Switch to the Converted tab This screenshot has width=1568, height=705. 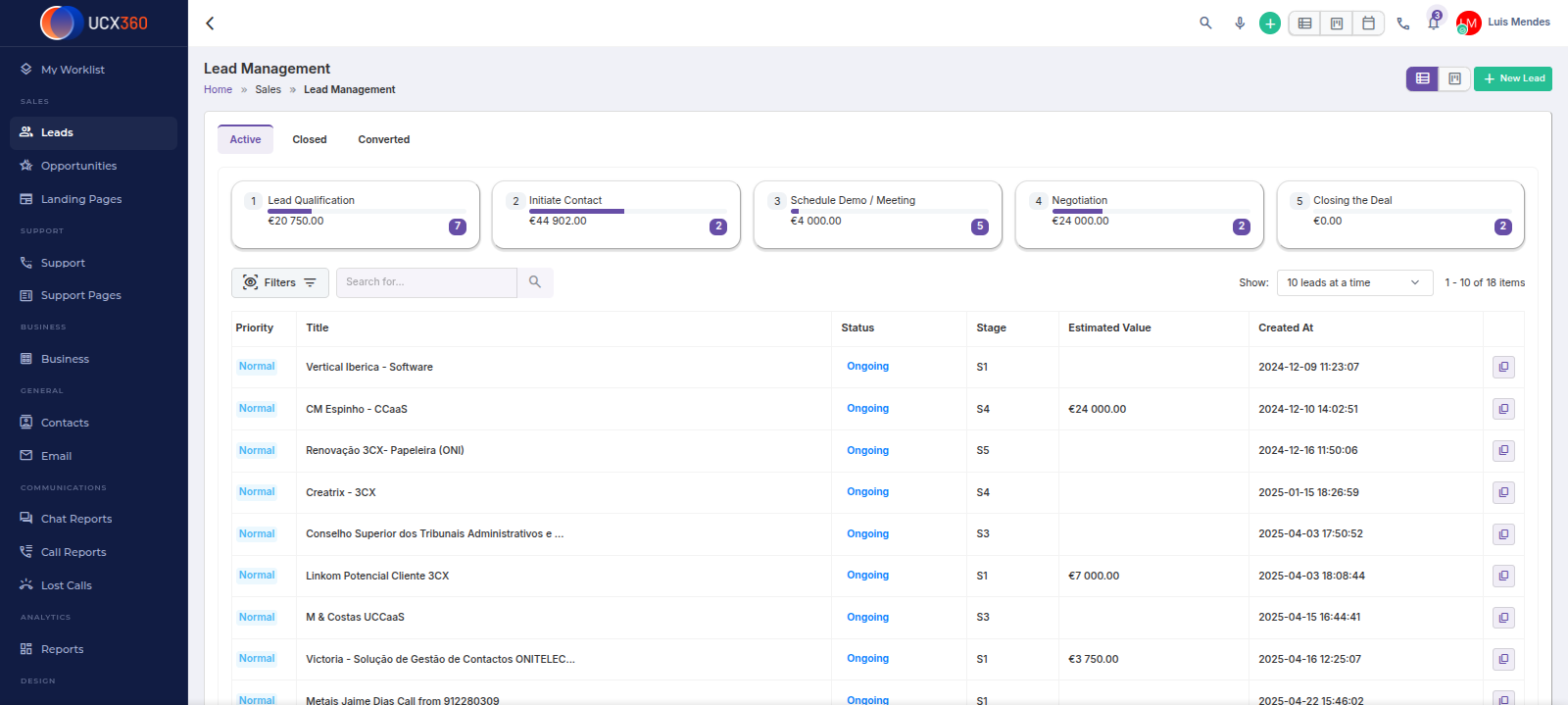click(x=384, y=139)
